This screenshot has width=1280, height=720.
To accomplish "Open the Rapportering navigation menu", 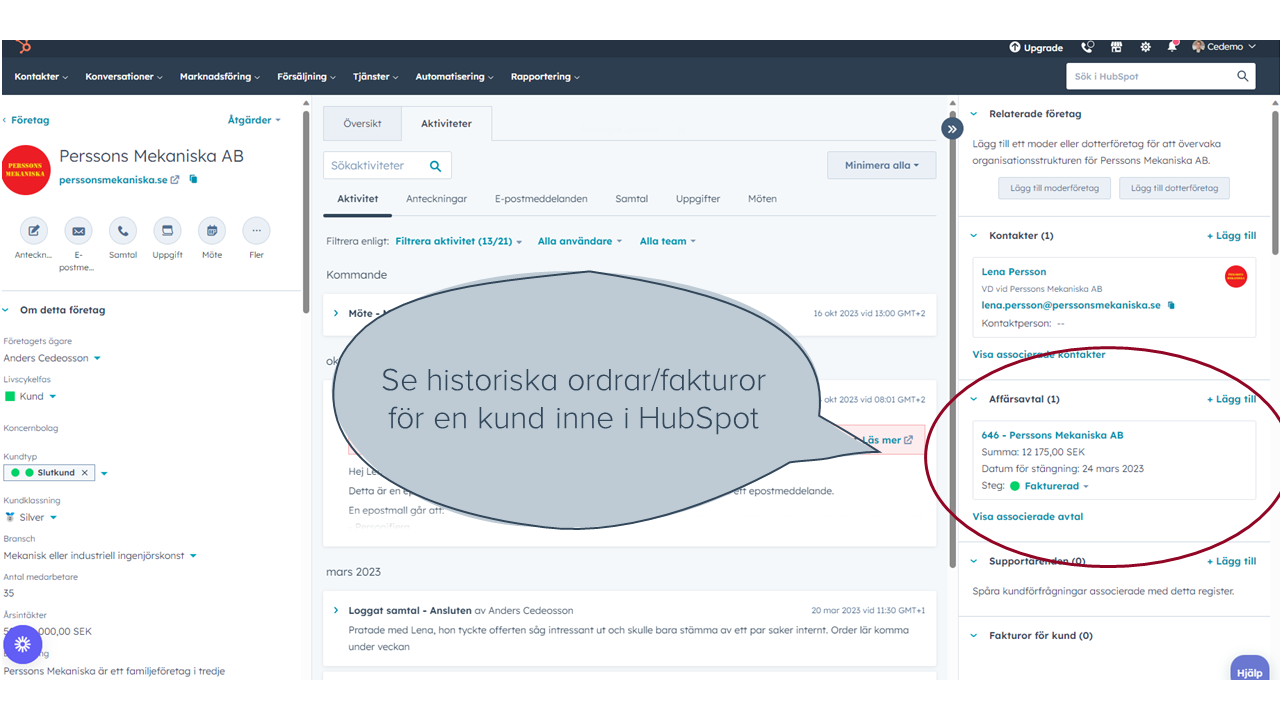I will coord(545,77).
